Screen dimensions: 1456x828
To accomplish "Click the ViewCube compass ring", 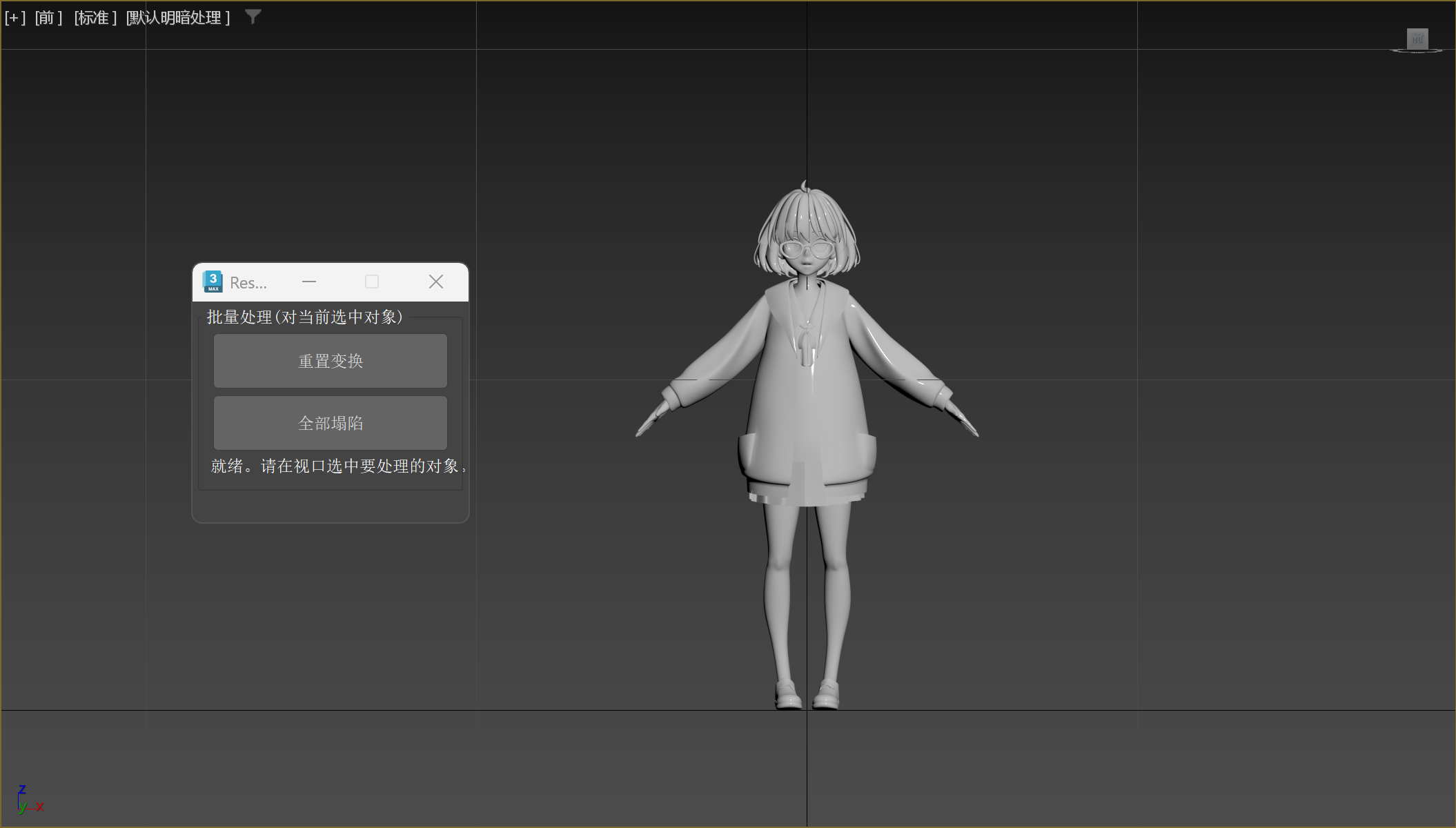I will tap(1417, 50).
